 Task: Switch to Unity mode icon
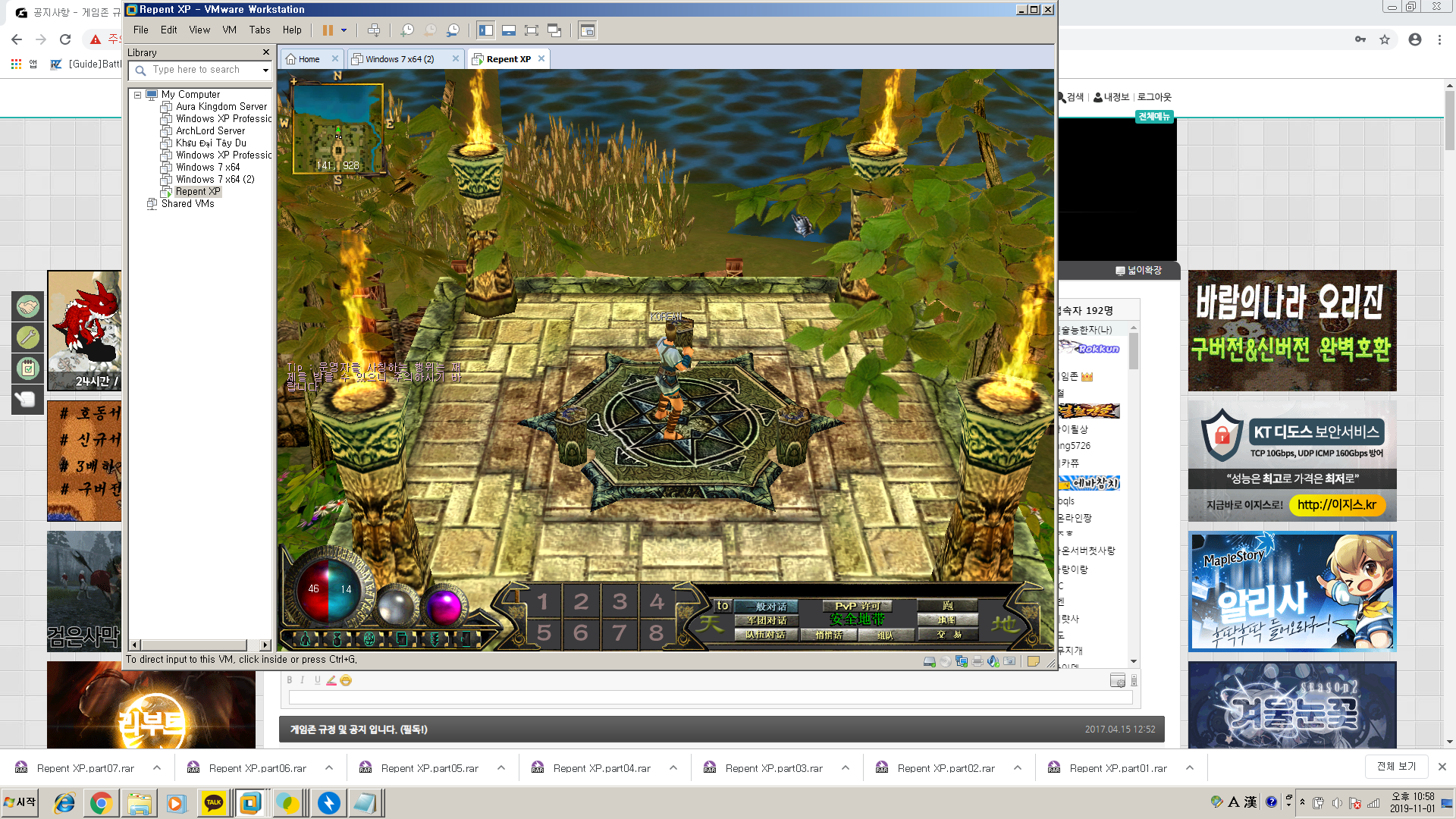pyautogui.click(x=554, y=30)
